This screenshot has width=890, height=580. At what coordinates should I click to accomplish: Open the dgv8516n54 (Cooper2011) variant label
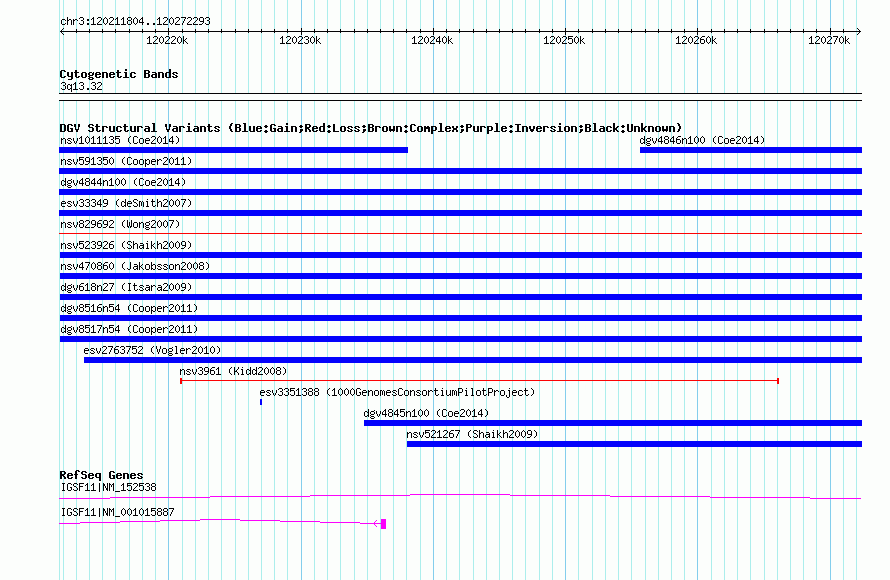click(x=129, y=308)
